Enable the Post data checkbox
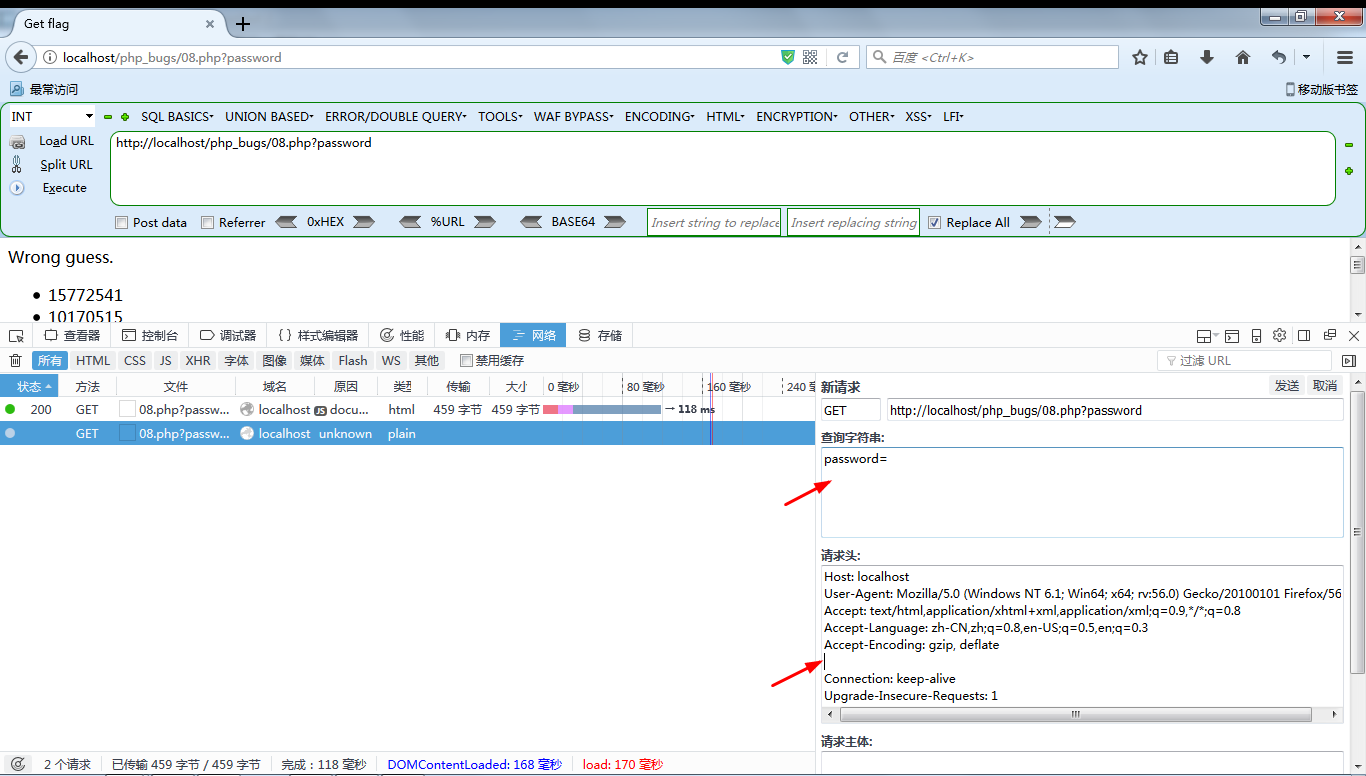Screen dimensions: 1366x776 (x=122, y=222)
